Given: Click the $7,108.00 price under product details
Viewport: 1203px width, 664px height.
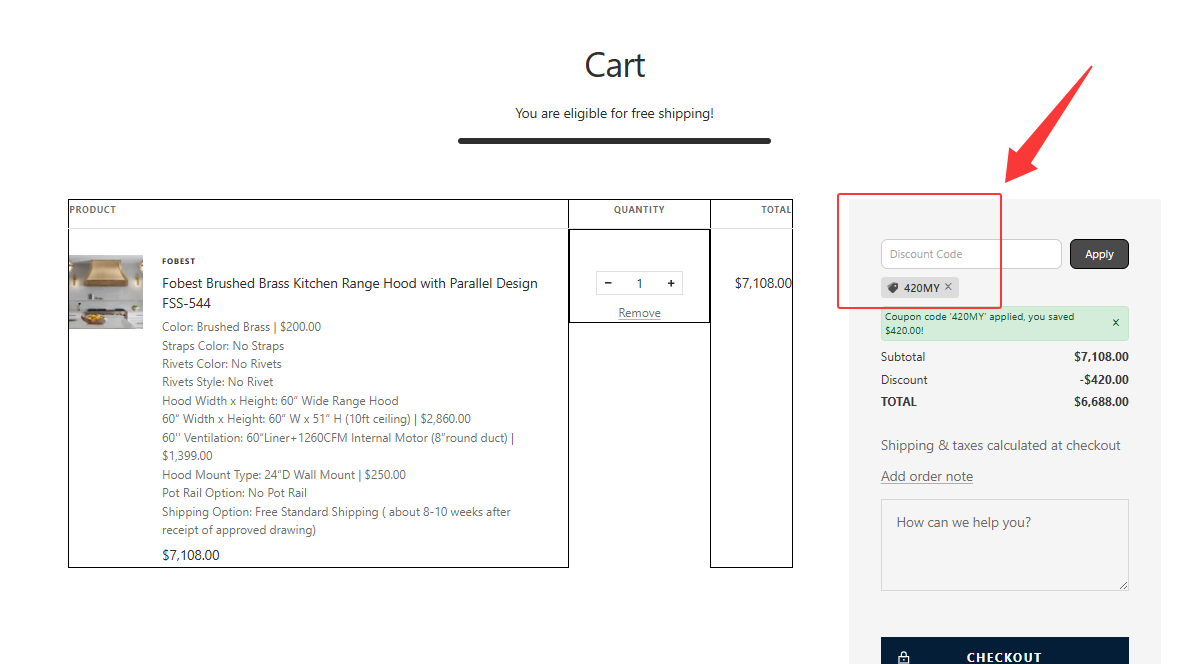Looking at the screenshot, I should tap(191, 555).
